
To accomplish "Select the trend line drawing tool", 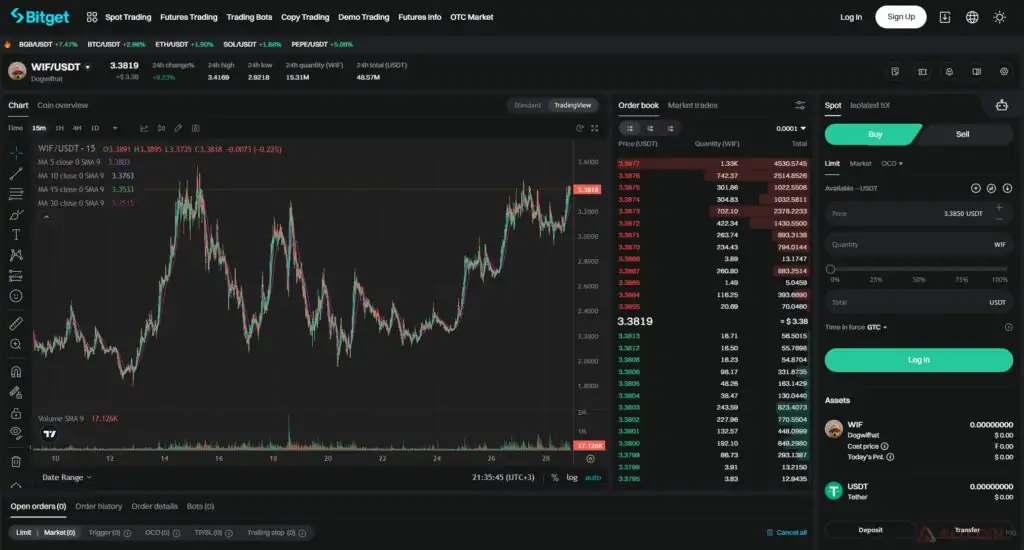I will click(16, 173).
